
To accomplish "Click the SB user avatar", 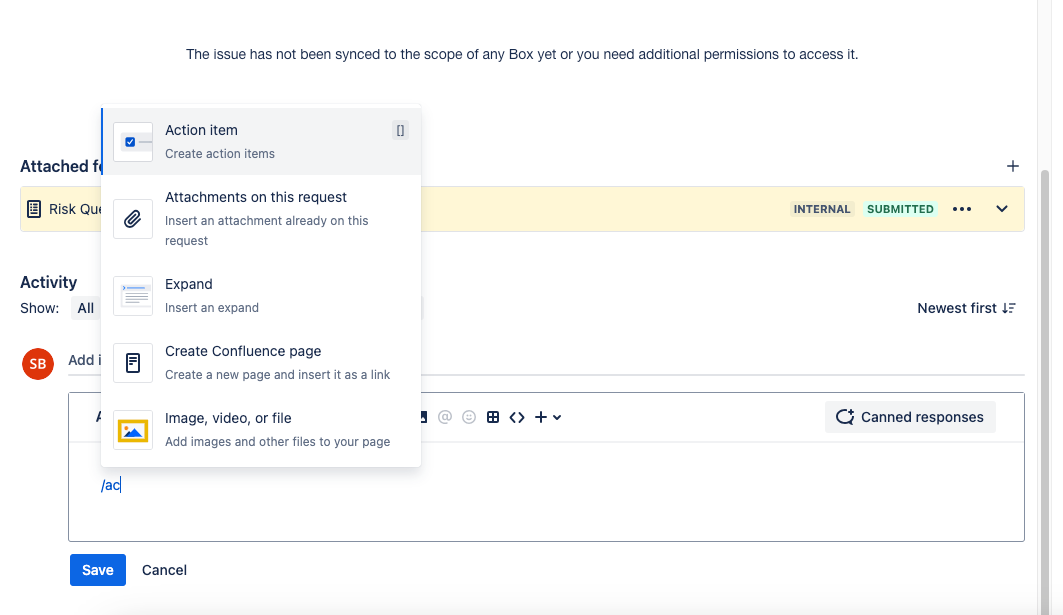I will point(37,364).
